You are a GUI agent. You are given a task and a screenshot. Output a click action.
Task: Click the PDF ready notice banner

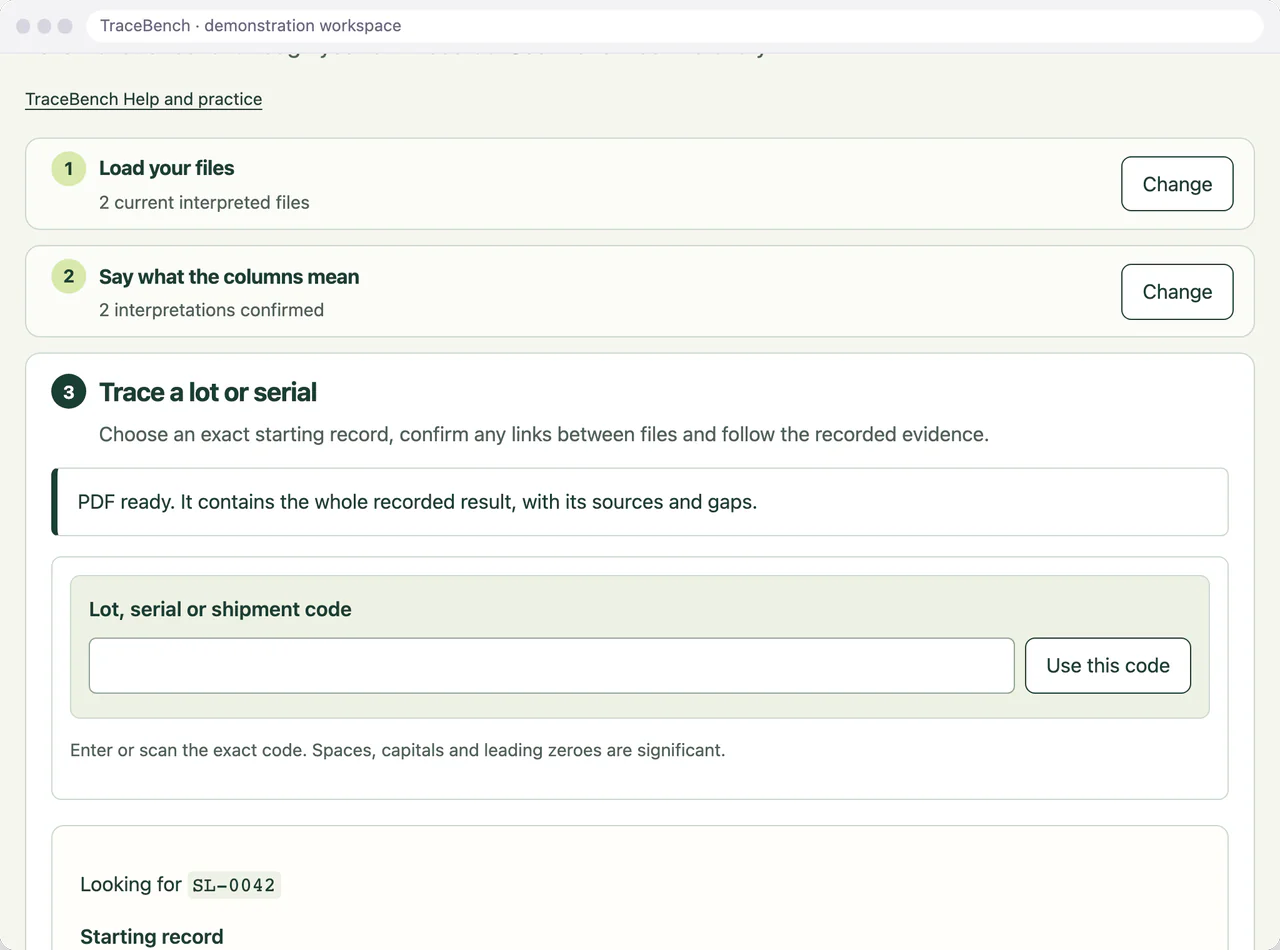coord(640,502)
